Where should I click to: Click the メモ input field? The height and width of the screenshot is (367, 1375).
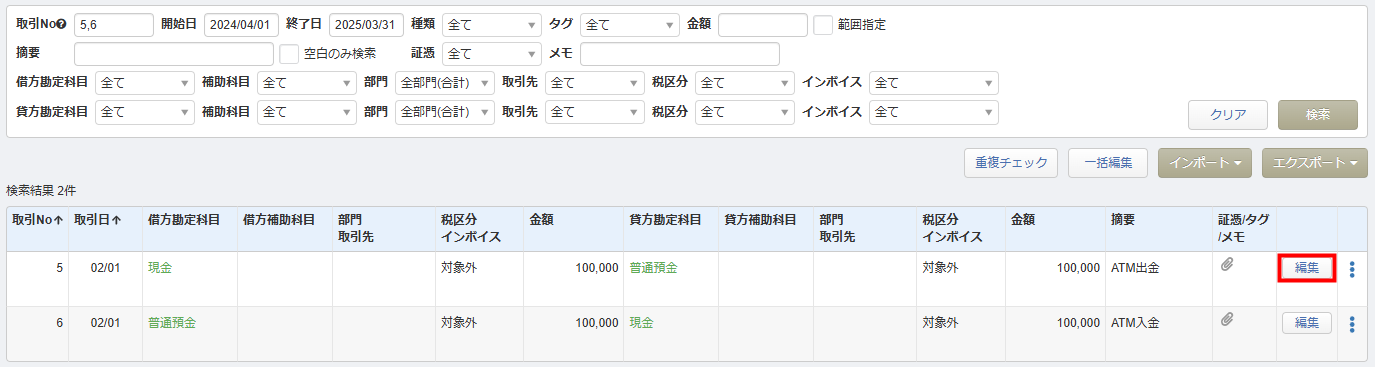[680, 54]
